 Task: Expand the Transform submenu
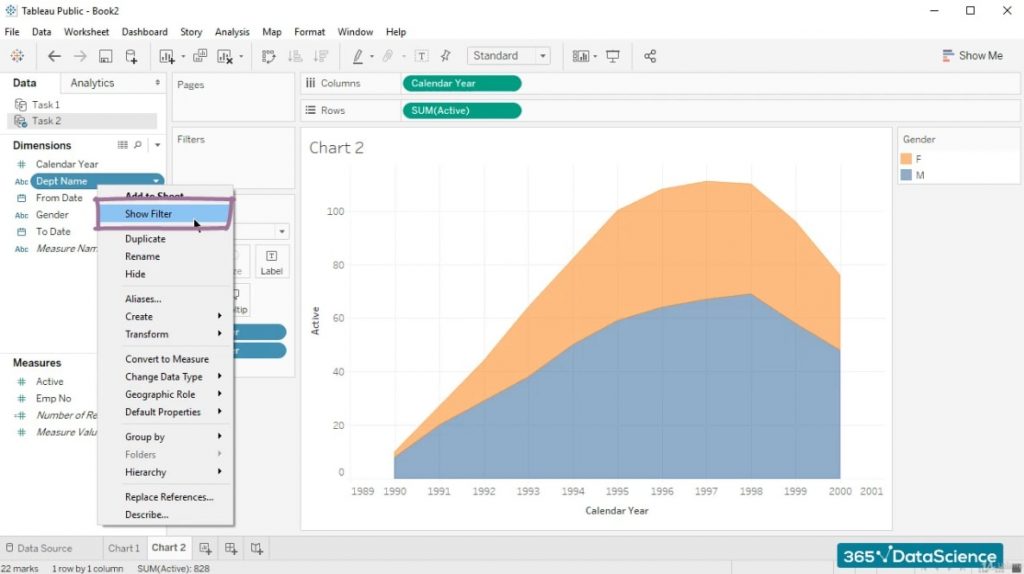click(173, 334)
